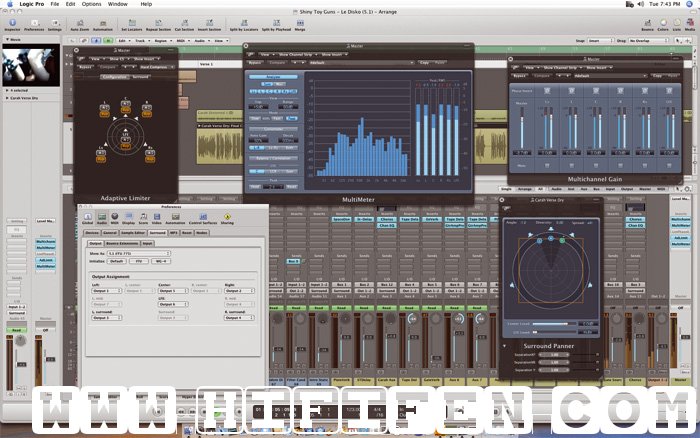
Task: Select Global icon in Preferences window
Action: point(88,217)
